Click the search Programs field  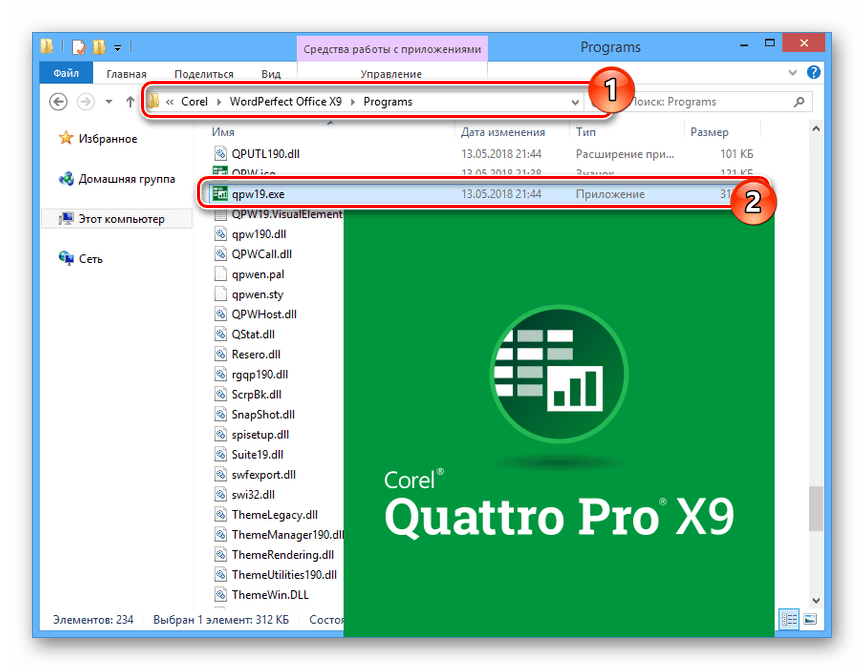700,102
